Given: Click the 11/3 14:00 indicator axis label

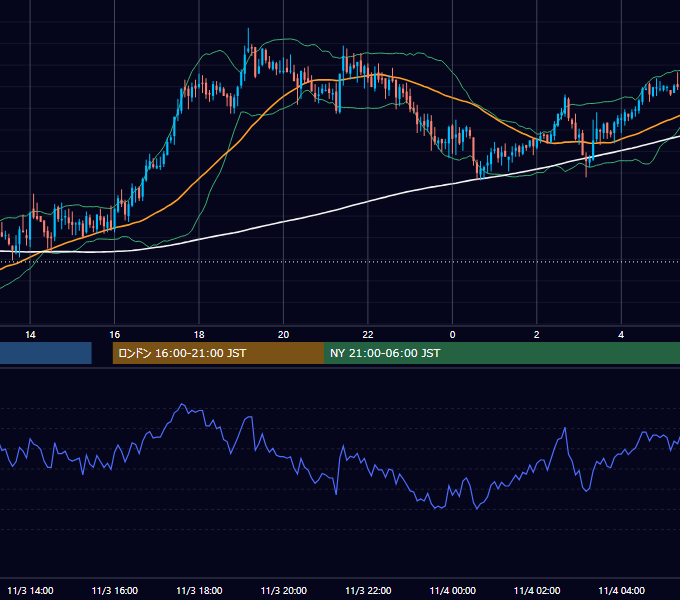Looking at the screenshot, I should click(30, 590).
